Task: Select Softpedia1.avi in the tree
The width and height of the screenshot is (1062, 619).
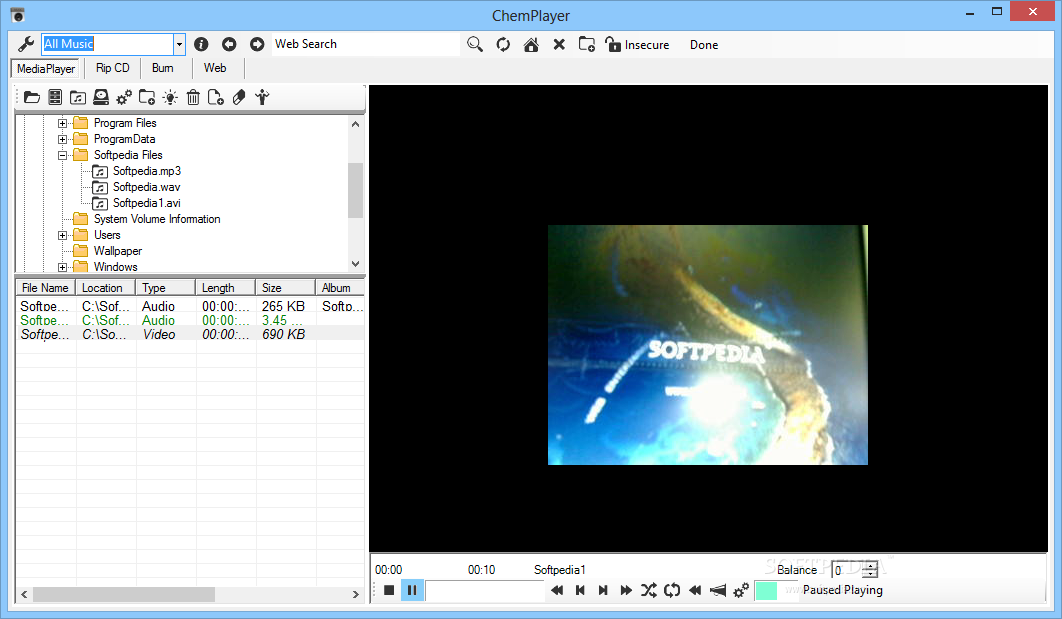Action: [146, 203]
